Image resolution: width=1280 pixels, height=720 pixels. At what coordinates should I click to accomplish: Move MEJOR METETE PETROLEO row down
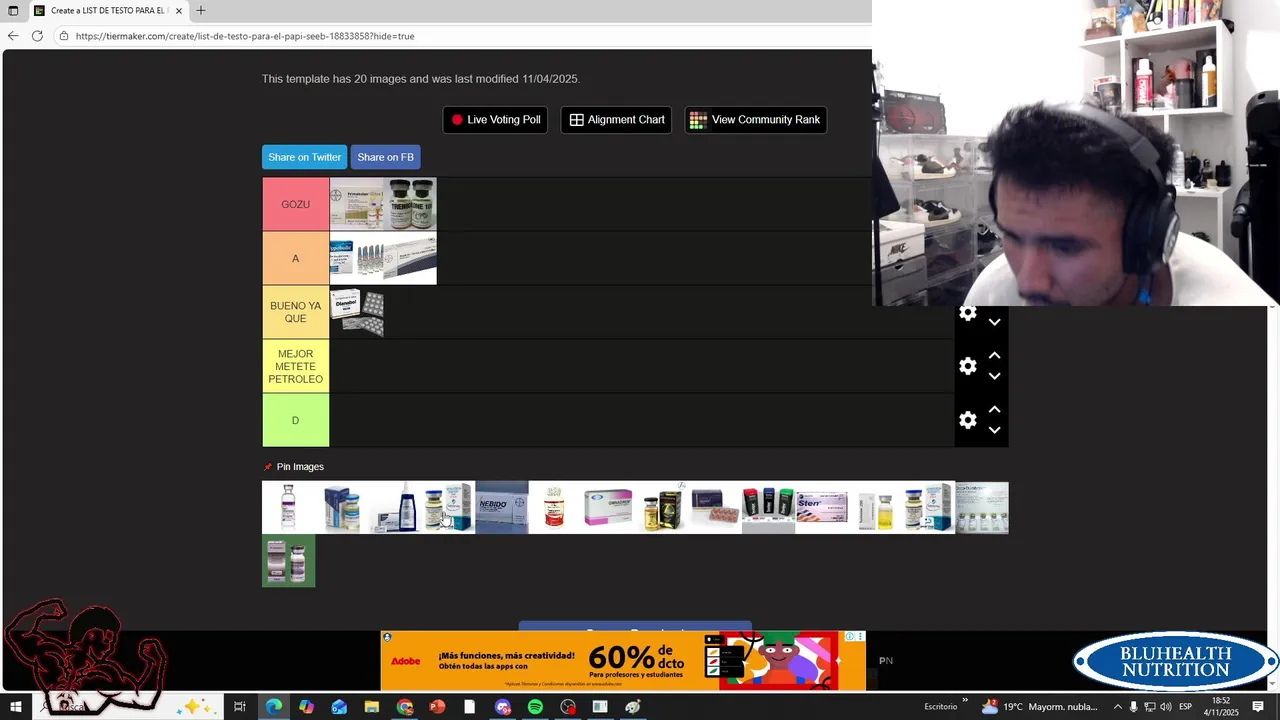994,376
